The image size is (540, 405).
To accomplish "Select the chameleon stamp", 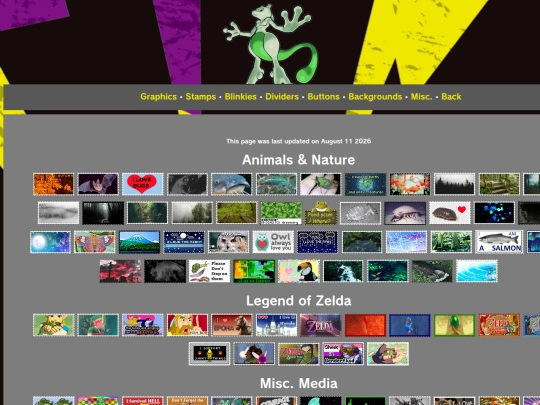I will coord(276,184).
